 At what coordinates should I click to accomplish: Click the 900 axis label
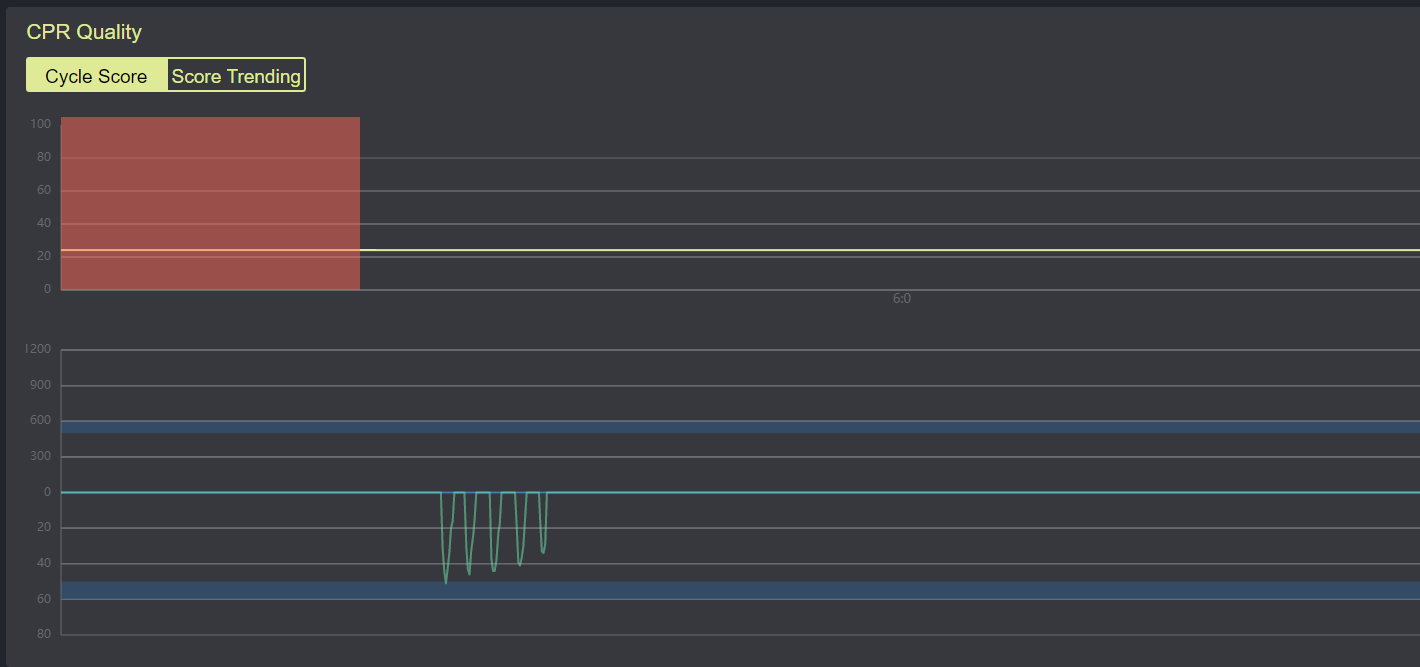[x=41, y=385]
